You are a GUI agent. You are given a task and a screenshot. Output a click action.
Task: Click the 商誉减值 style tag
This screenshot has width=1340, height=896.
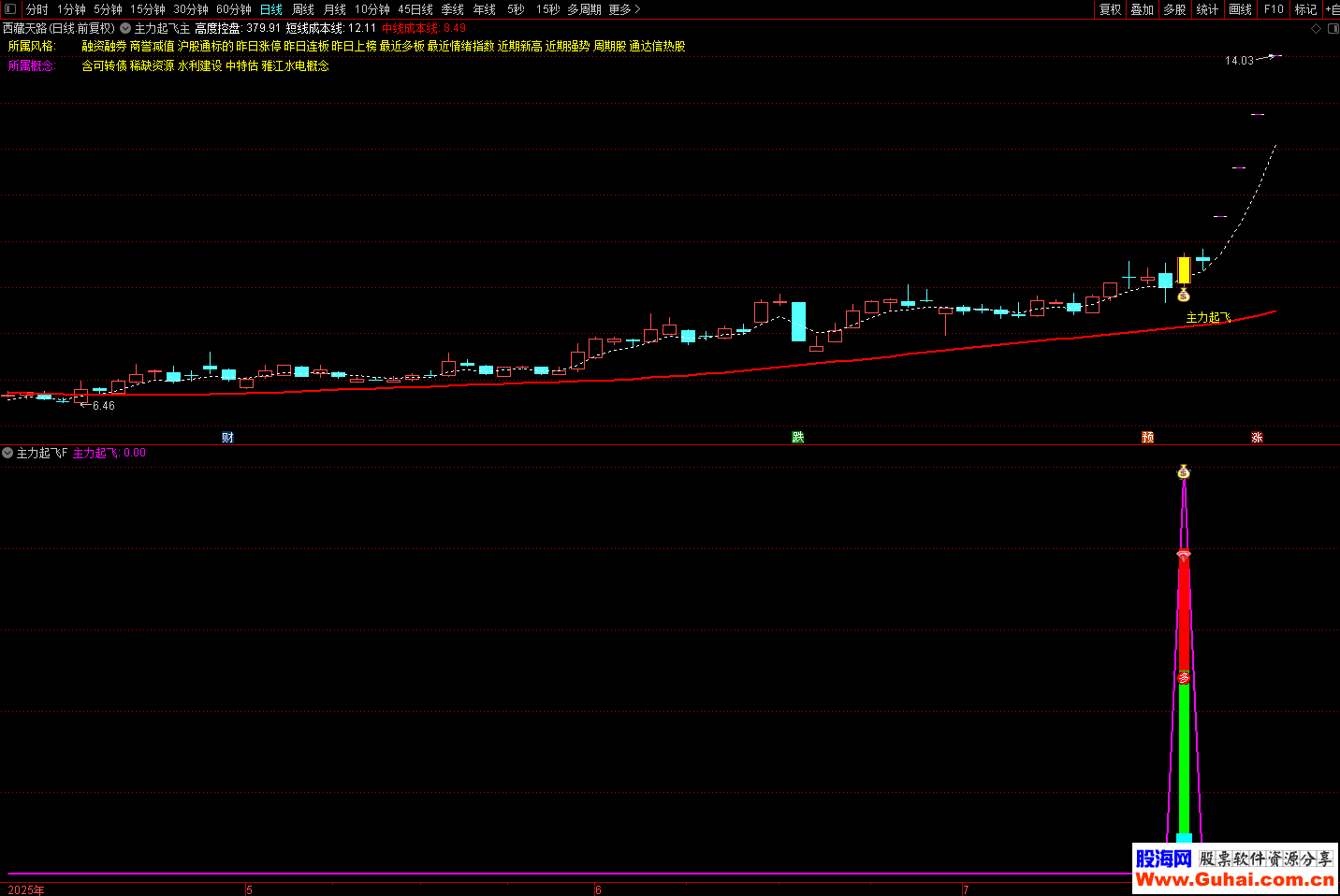(x=152, y=46)
